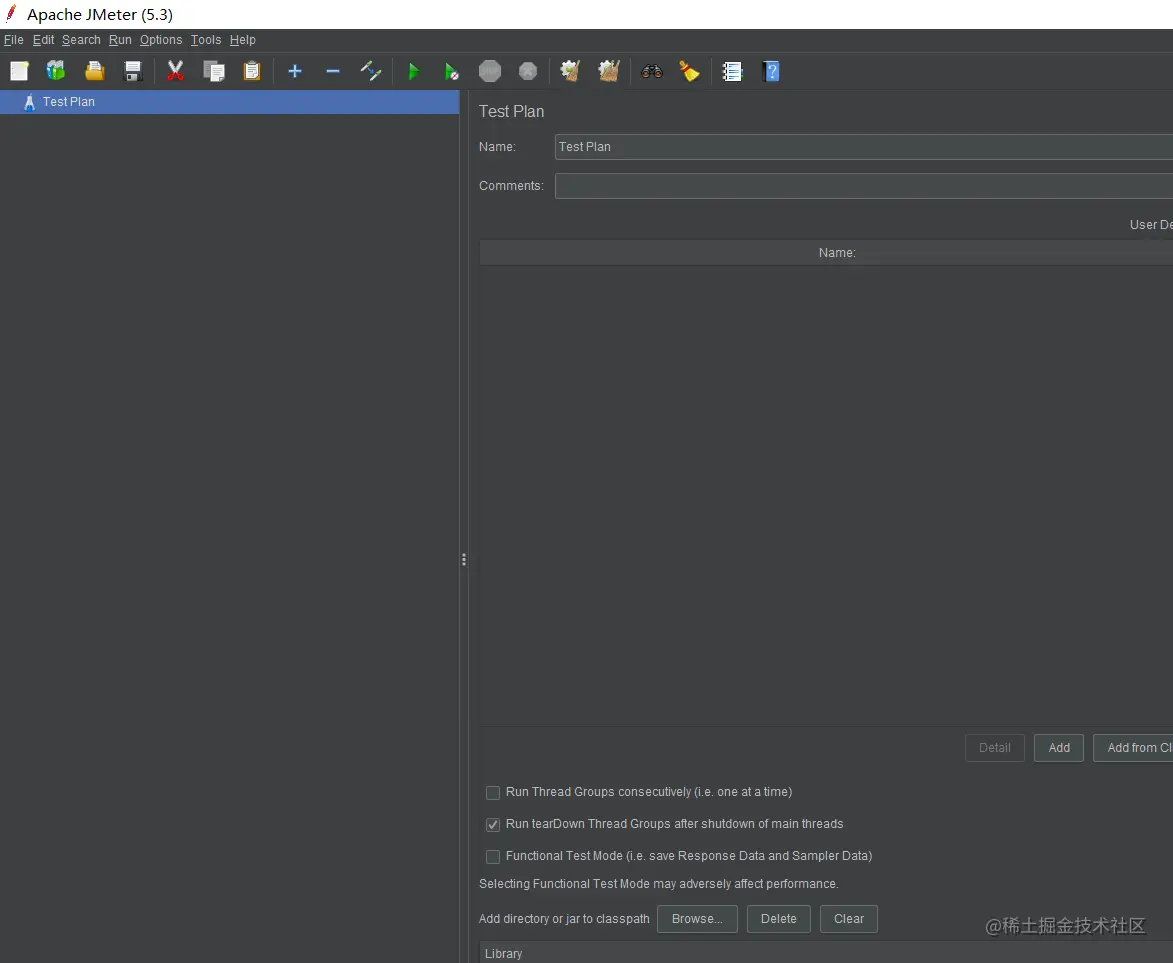1173x963 pixels.
Task: Open the Tools menu
Action: (x=206, y=40)
